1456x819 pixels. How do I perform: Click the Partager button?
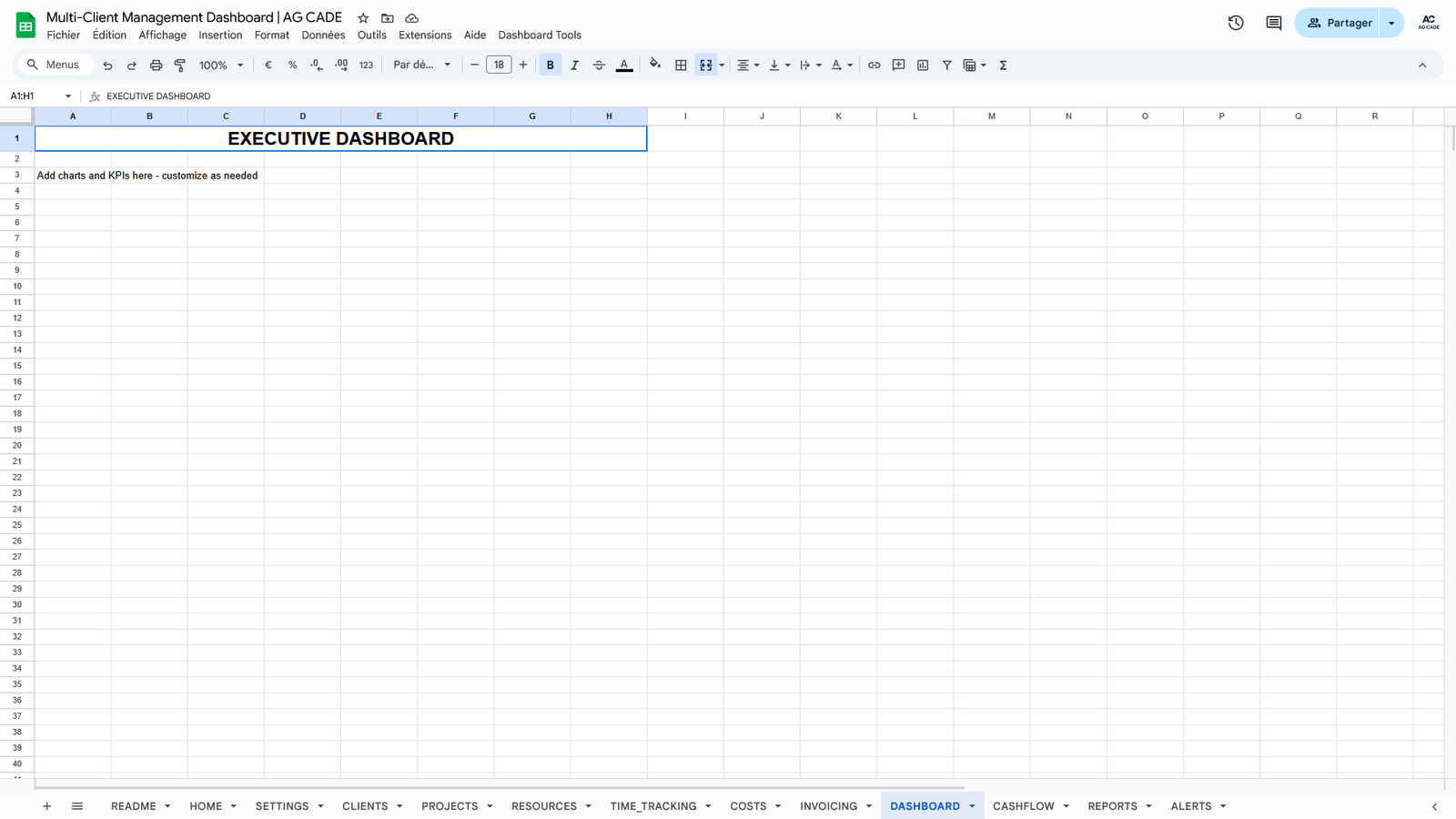pyautogui.click(x=1339, y=23)
